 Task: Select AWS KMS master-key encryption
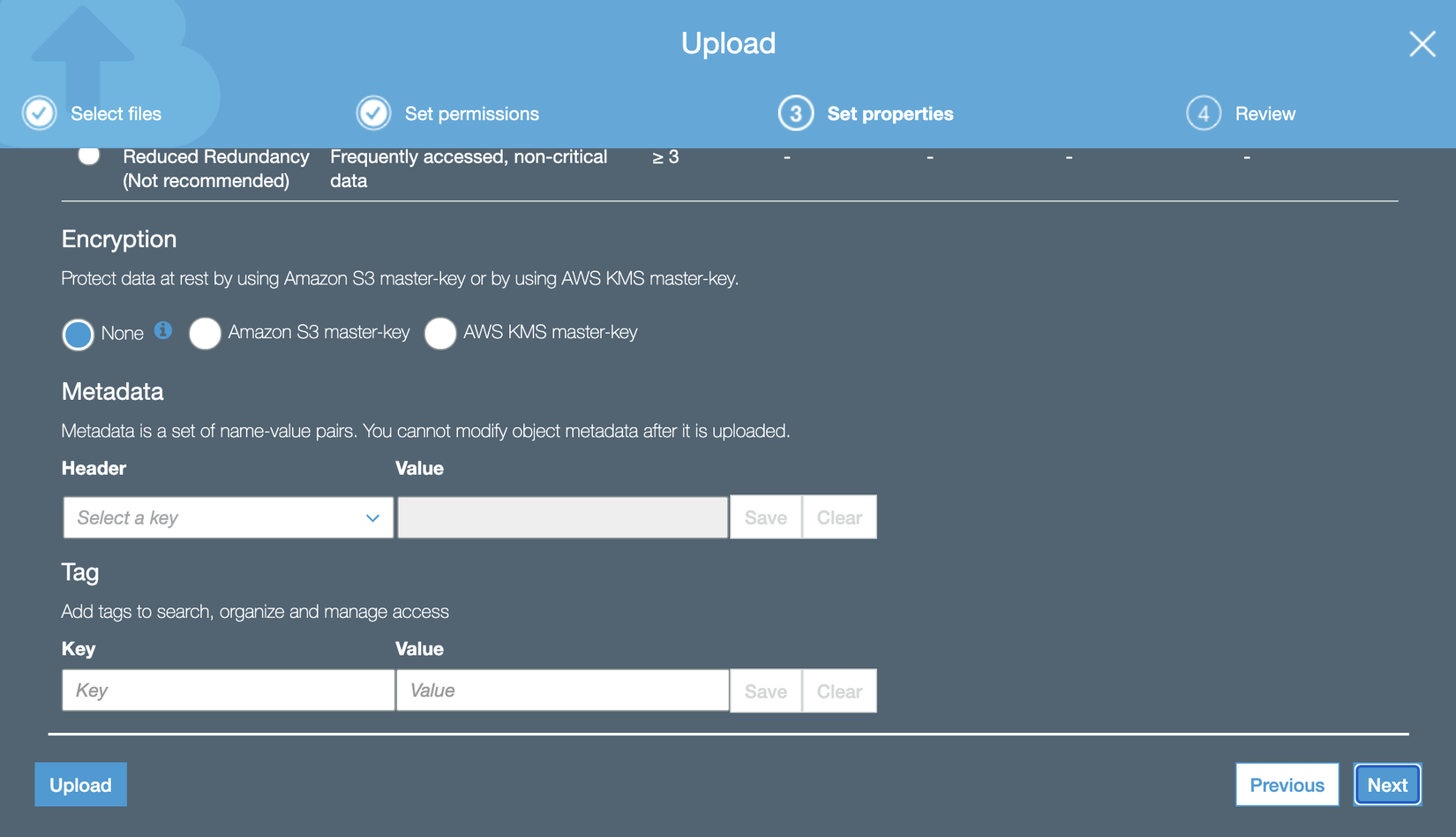coord(440,333)
